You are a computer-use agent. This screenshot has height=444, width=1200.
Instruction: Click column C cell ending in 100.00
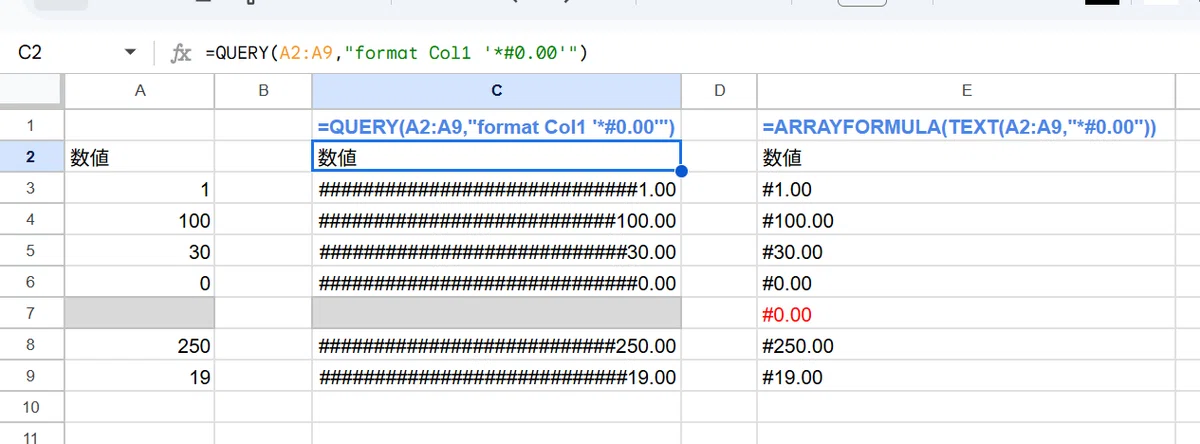pos(497,220)
